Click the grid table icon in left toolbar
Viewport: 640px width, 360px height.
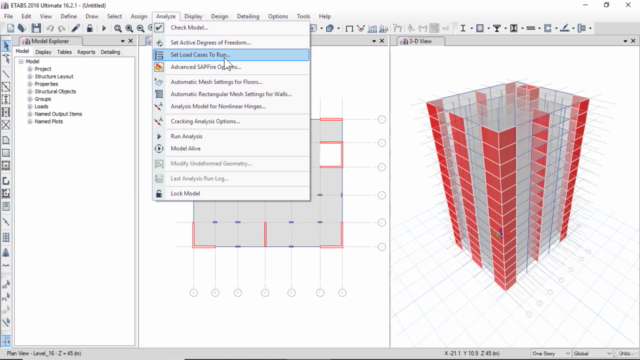[6, 237]
